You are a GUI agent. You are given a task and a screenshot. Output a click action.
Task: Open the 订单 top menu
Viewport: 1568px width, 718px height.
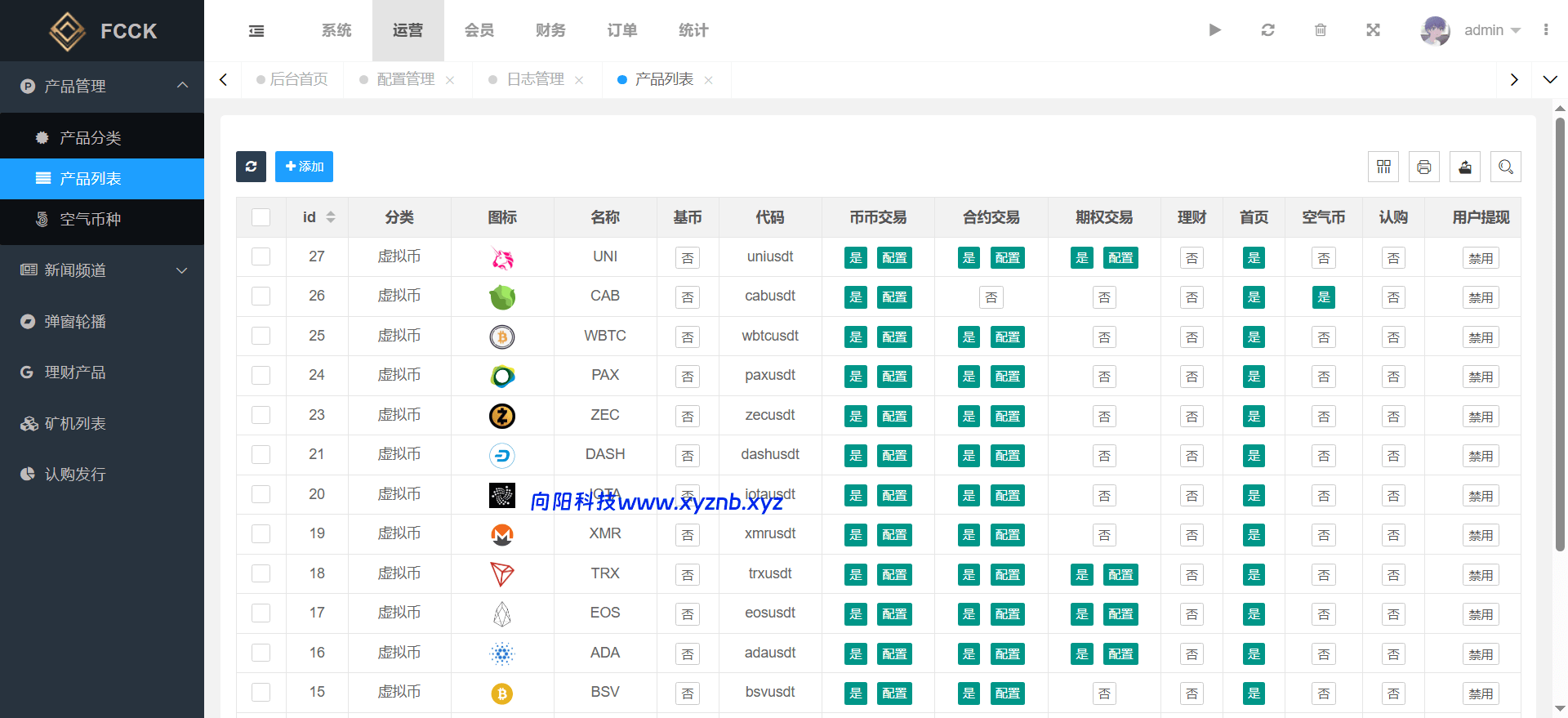(622, 30)
